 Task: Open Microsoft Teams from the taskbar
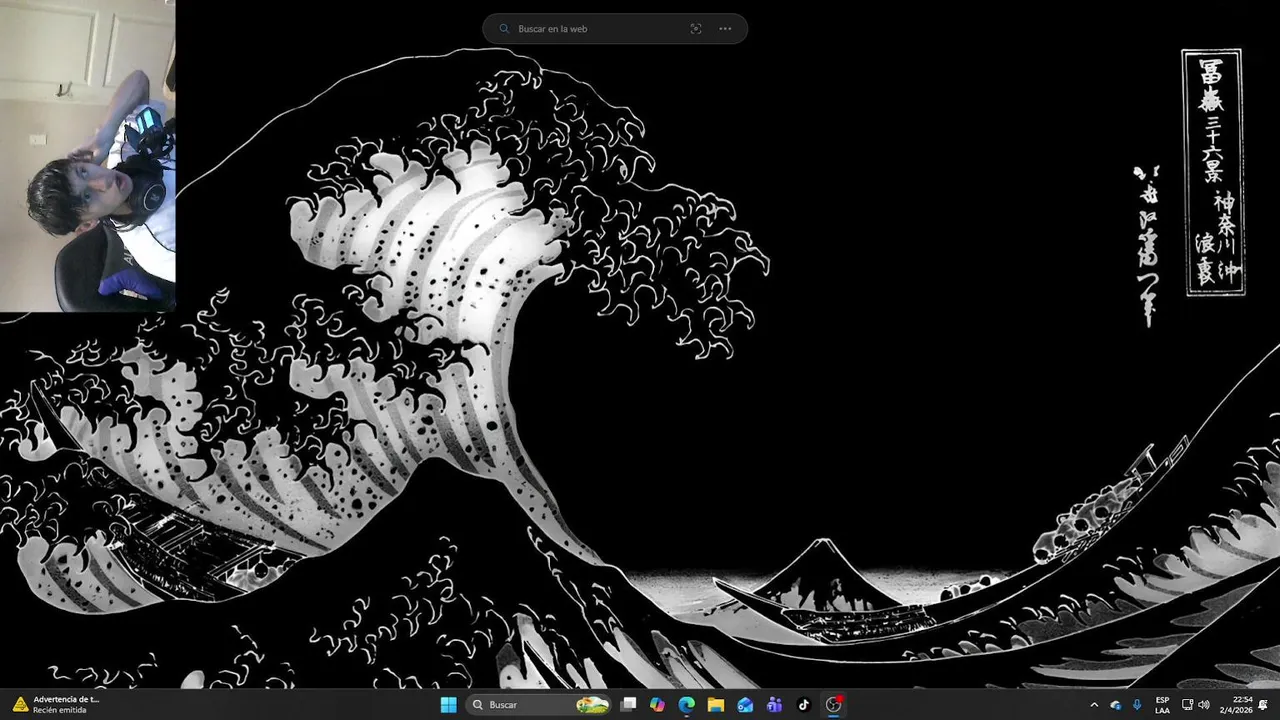(774, 704)
